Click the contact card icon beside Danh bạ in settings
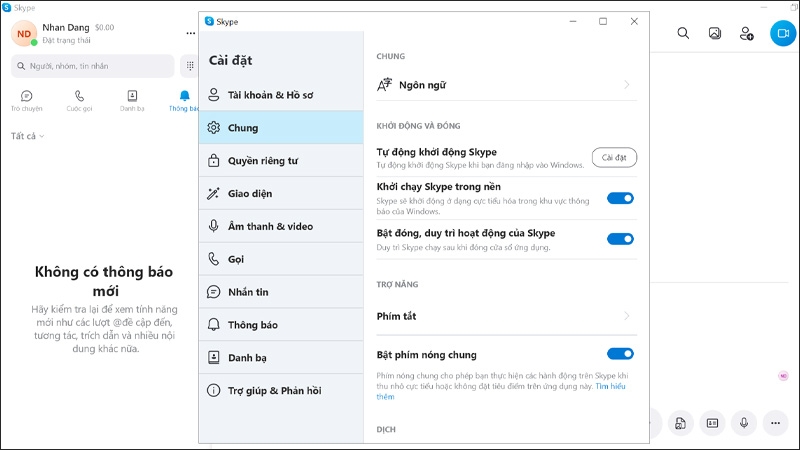Image resolution: width=800 pixels, height=450 pixels. coord(213,357)
